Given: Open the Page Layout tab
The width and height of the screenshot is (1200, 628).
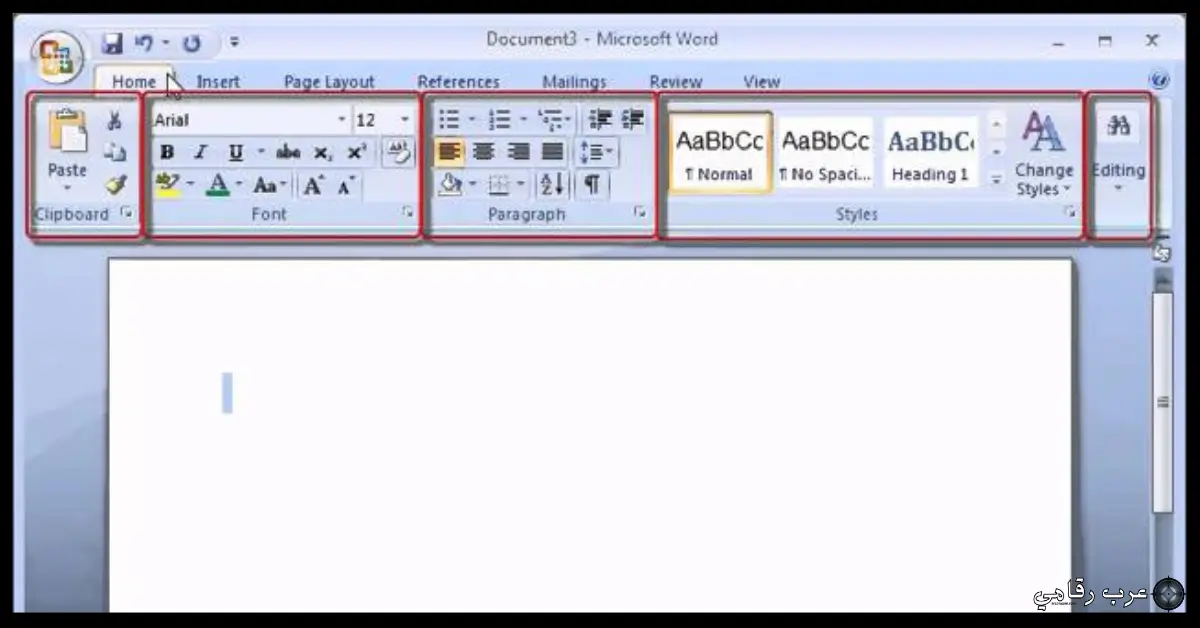Looking at the screenshot, I should click(x=329, y=82).
